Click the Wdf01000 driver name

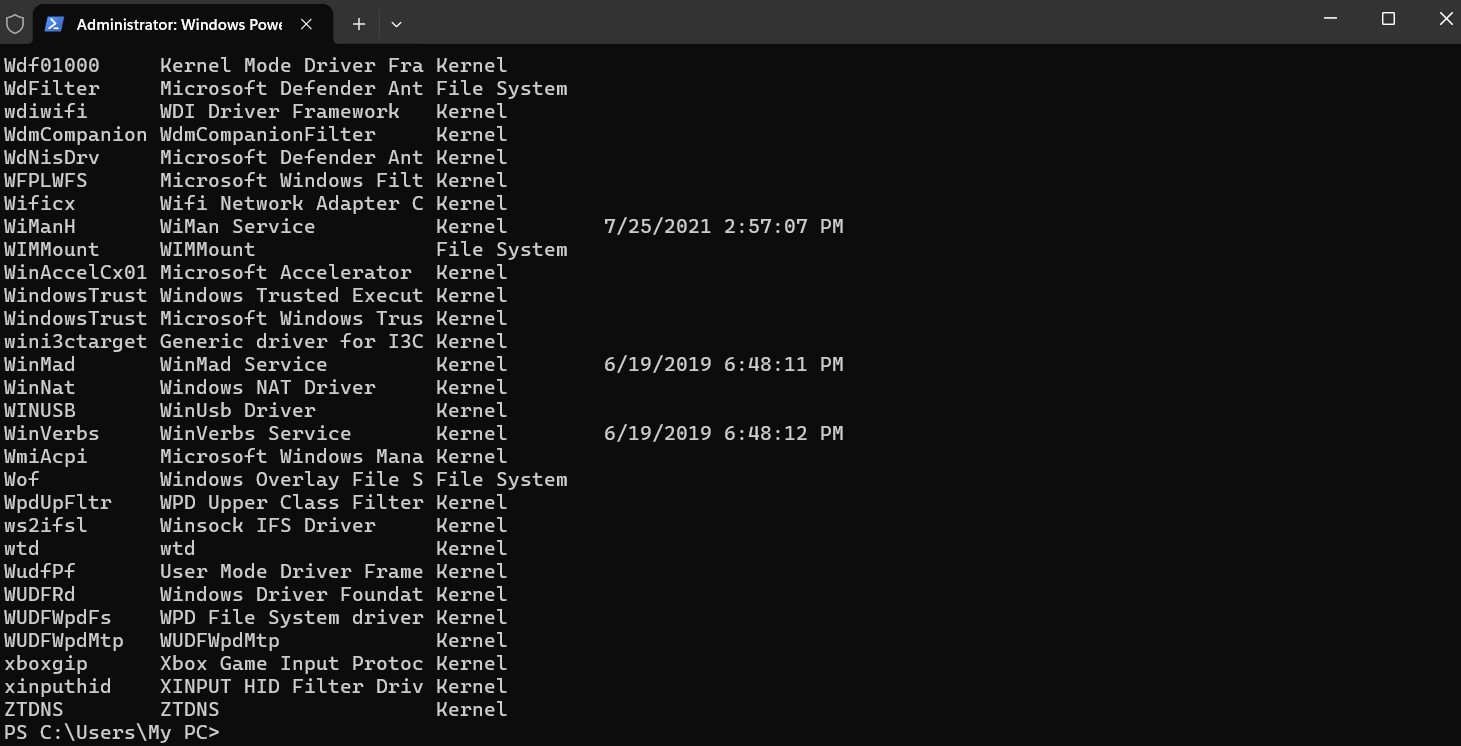[x=52, y=66]
